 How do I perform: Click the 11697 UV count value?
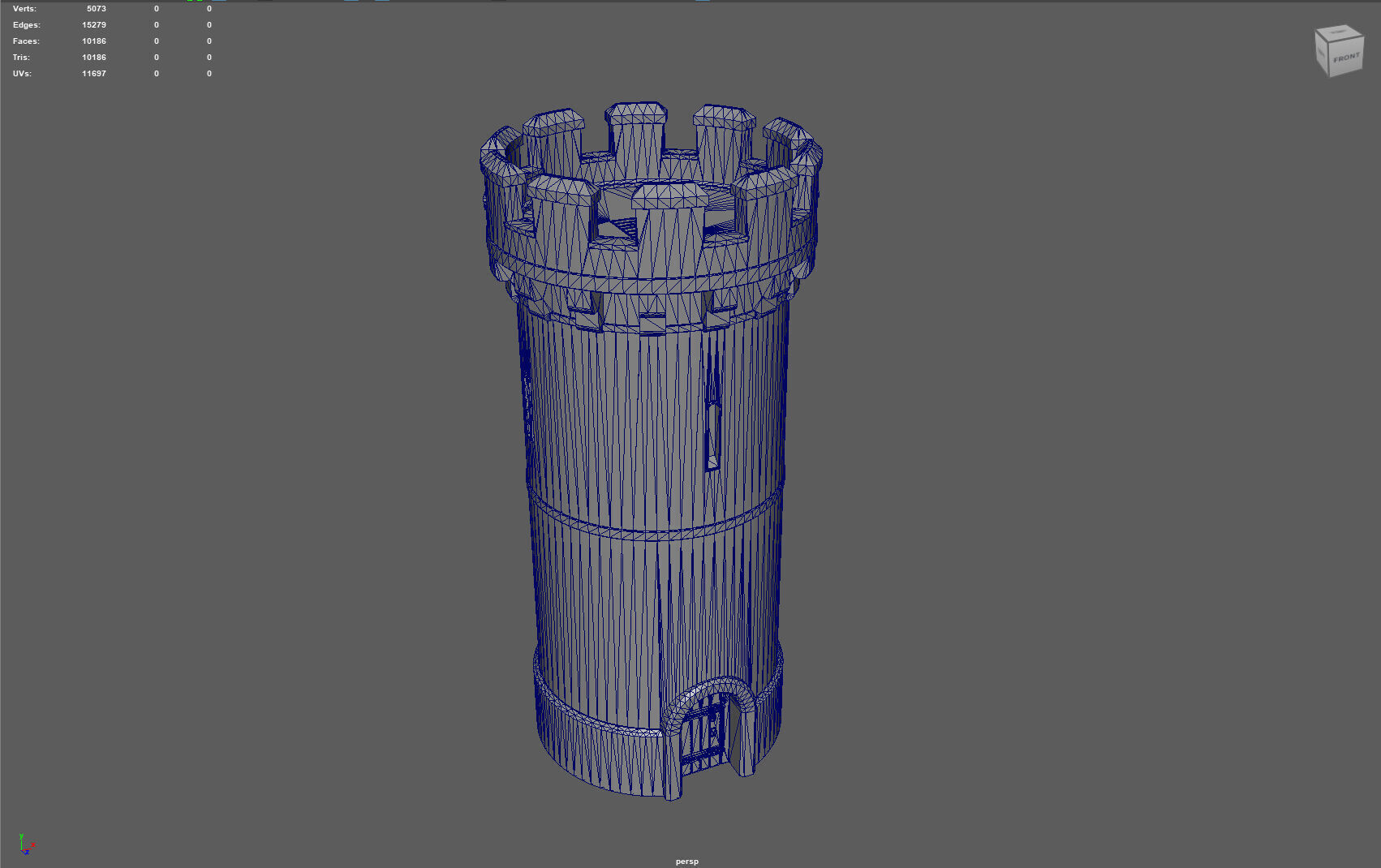[x=94, y=74]
